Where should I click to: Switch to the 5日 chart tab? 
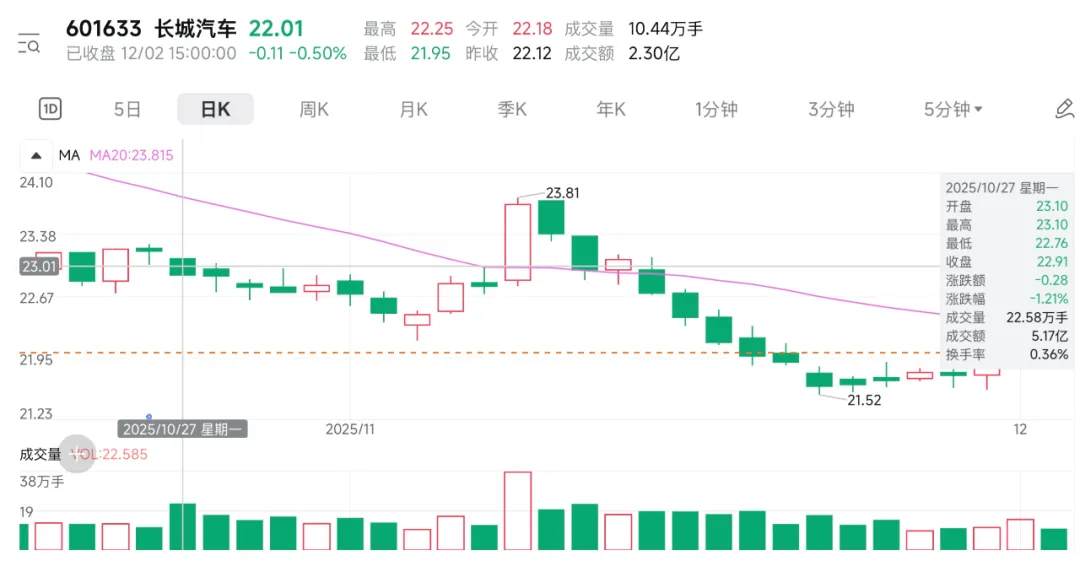[x=127, y=109]
